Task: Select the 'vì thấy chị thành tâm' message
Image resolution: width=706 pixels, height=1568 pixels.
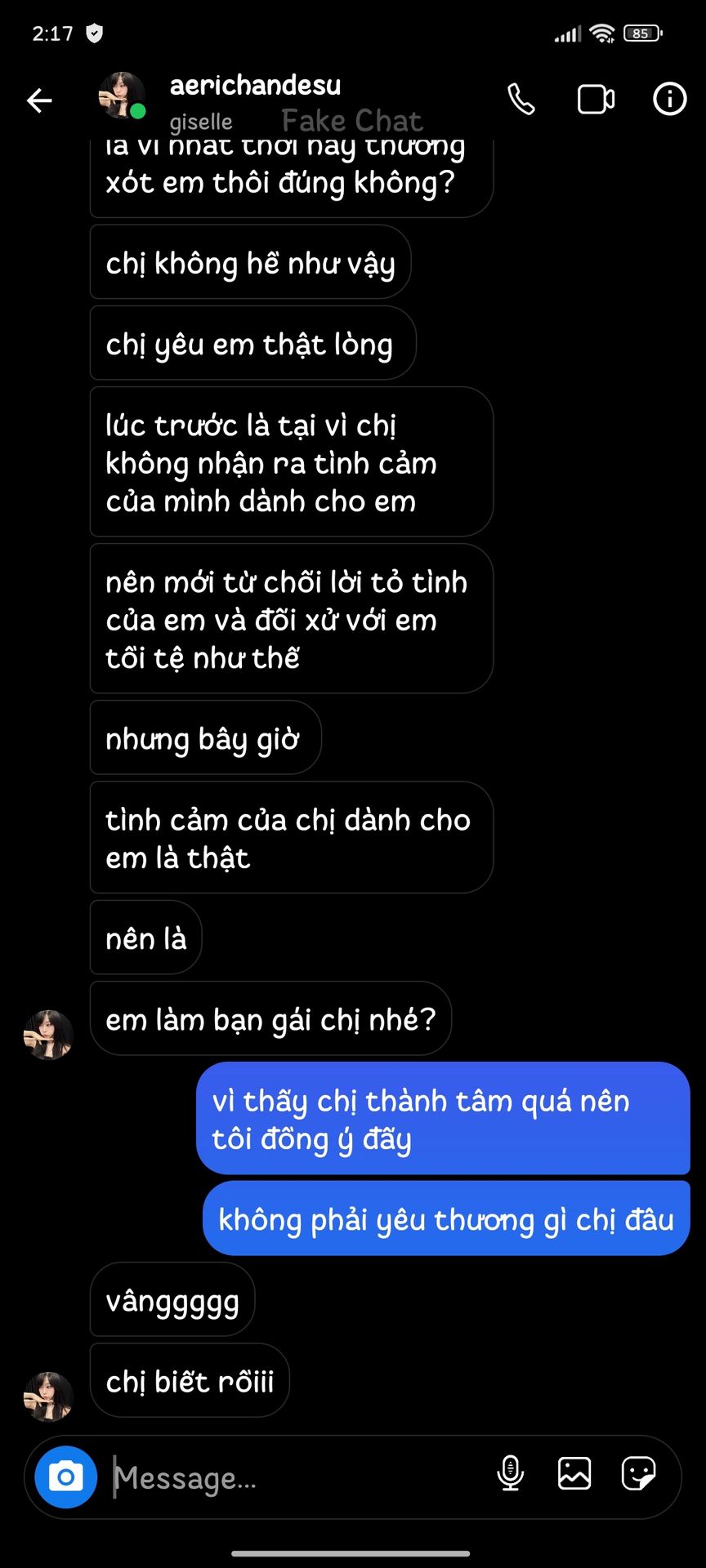Action: click(443, 1118)
